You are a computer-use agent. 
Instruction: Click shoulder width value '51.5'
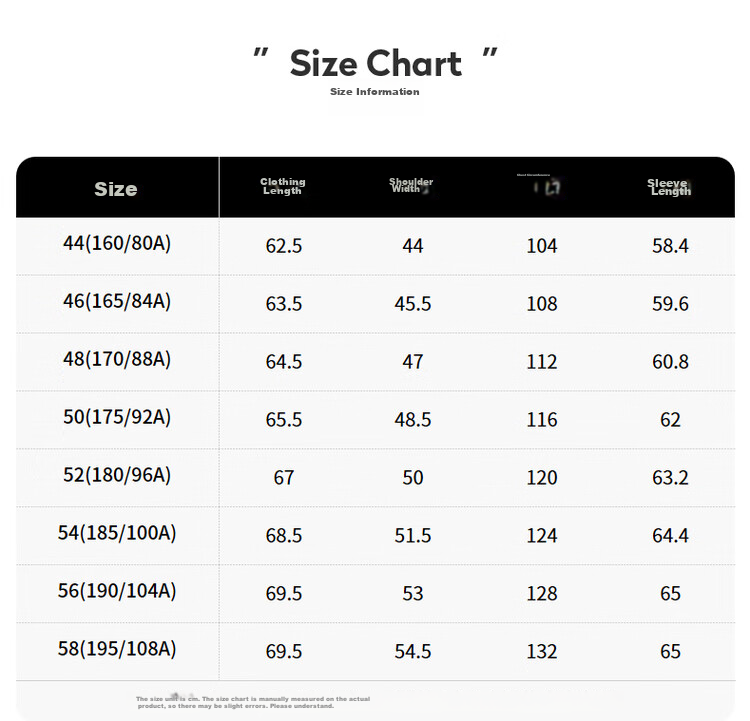[x=413, y=535]
